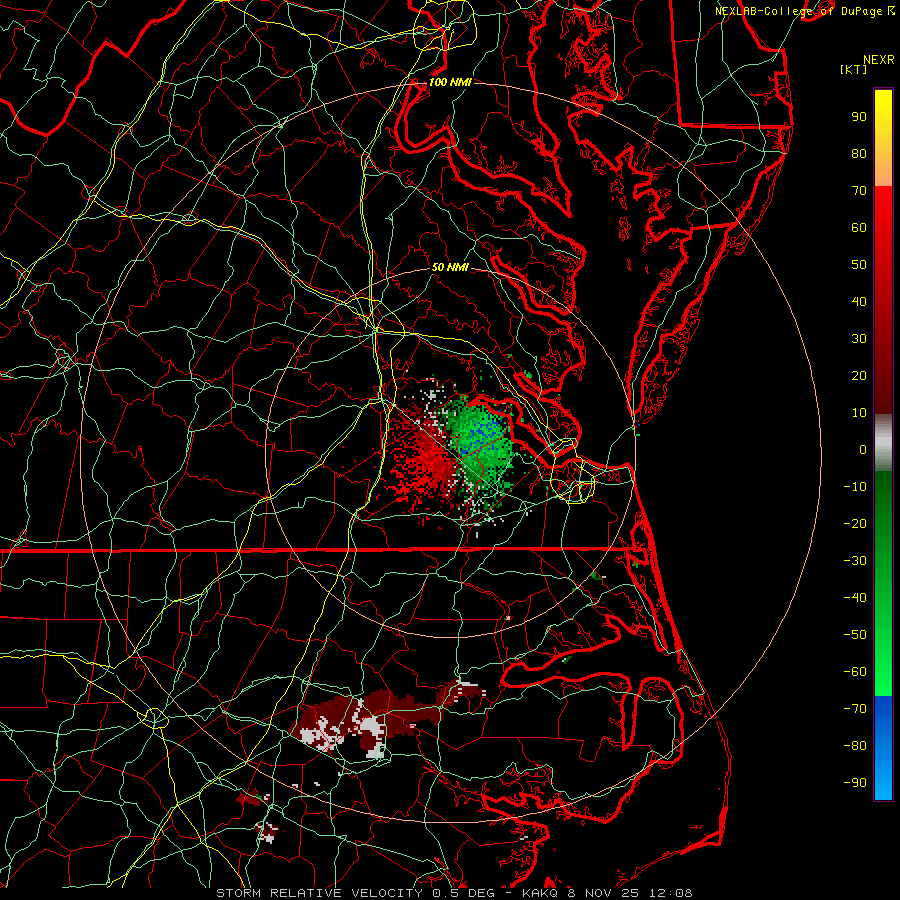
Task: Select the 100 NMI range ring label
Action: 450,82
